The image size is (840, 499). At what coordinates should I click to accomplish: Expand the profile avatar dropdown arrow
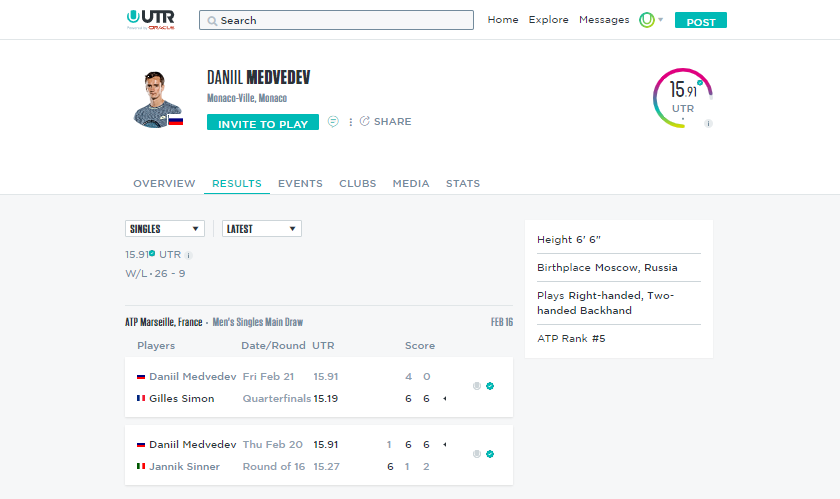pos(661,20)
